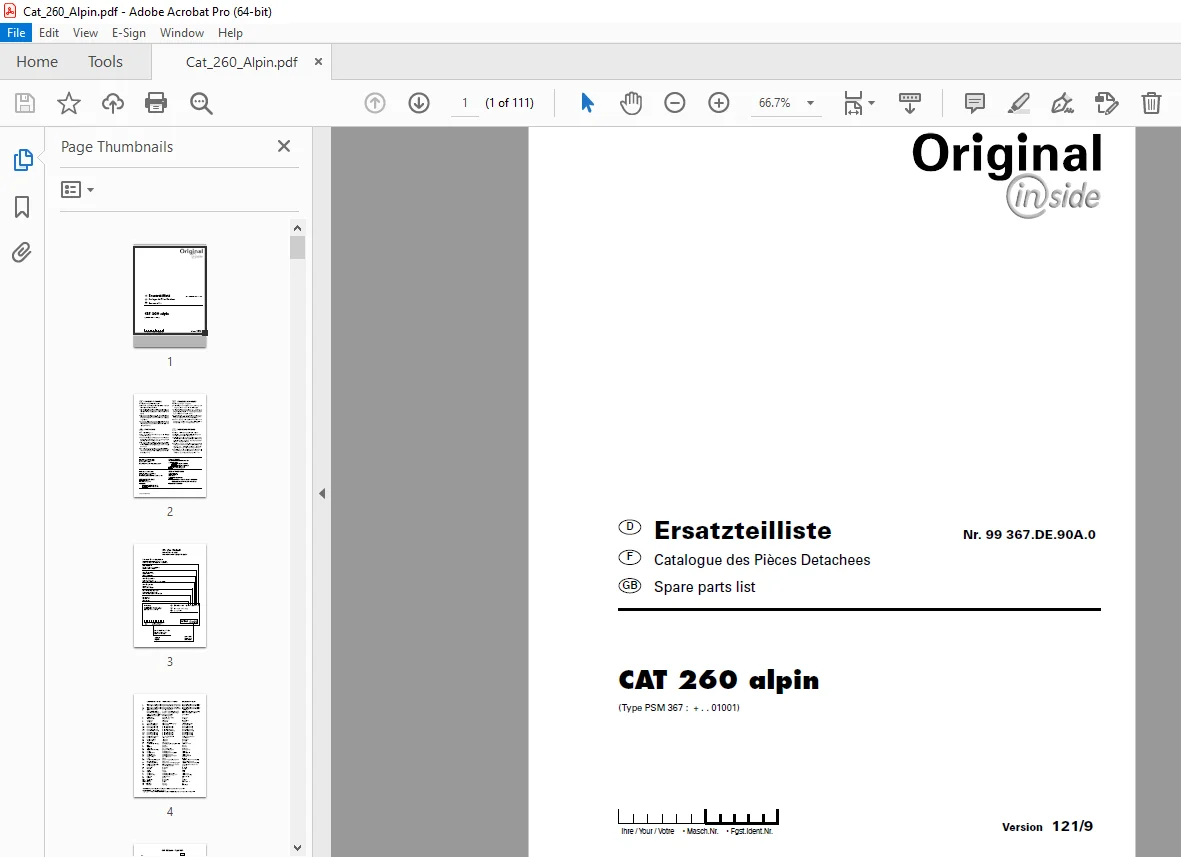Go to the previous page arrow
The image size is (1181, 857).
375,103
